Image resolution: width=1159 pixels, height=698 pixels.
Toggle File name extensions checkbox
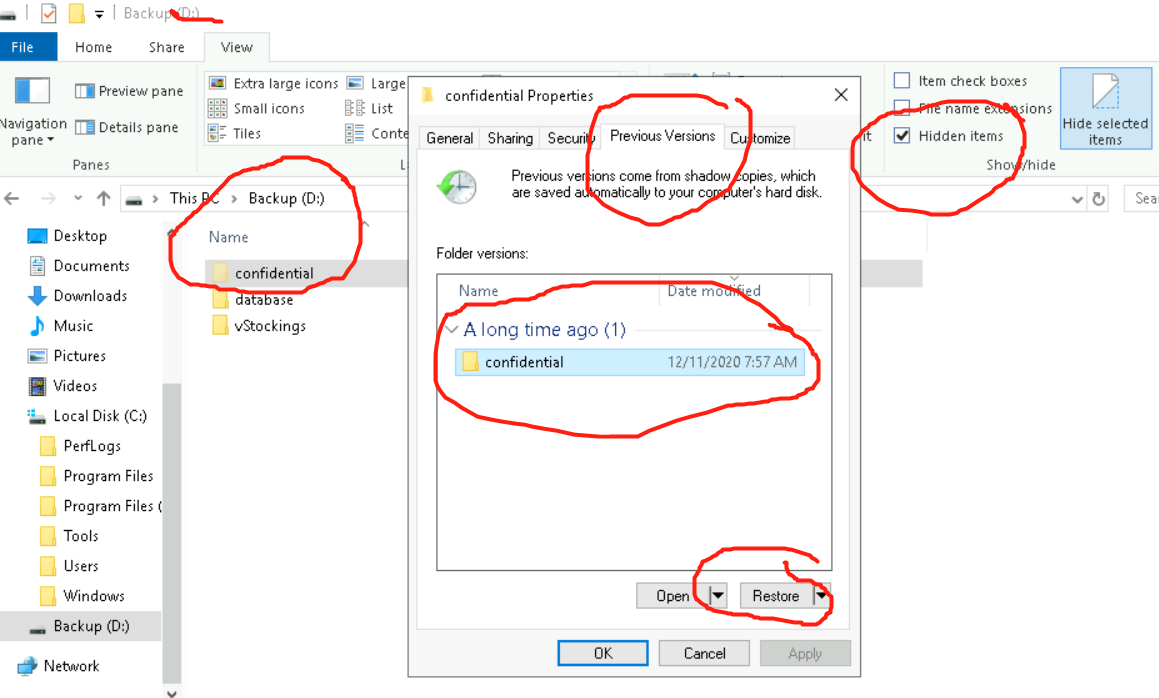pos(902,108)
